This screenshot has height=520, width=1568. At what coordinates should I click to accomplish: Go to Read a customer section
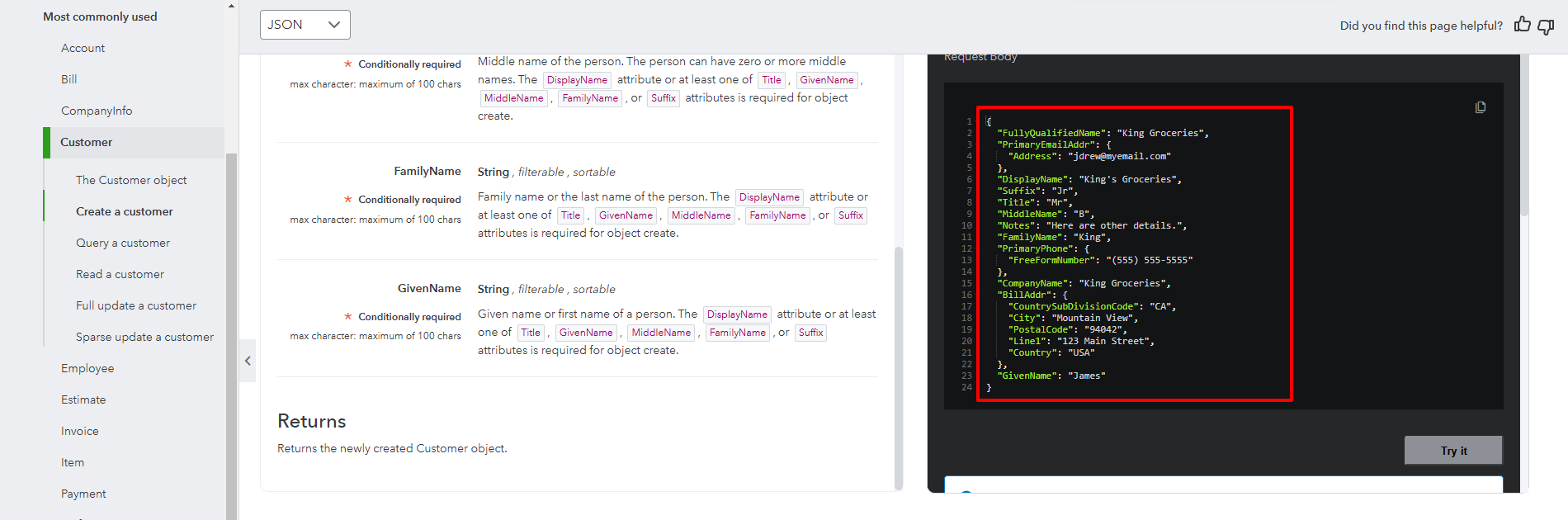point(120,274)
